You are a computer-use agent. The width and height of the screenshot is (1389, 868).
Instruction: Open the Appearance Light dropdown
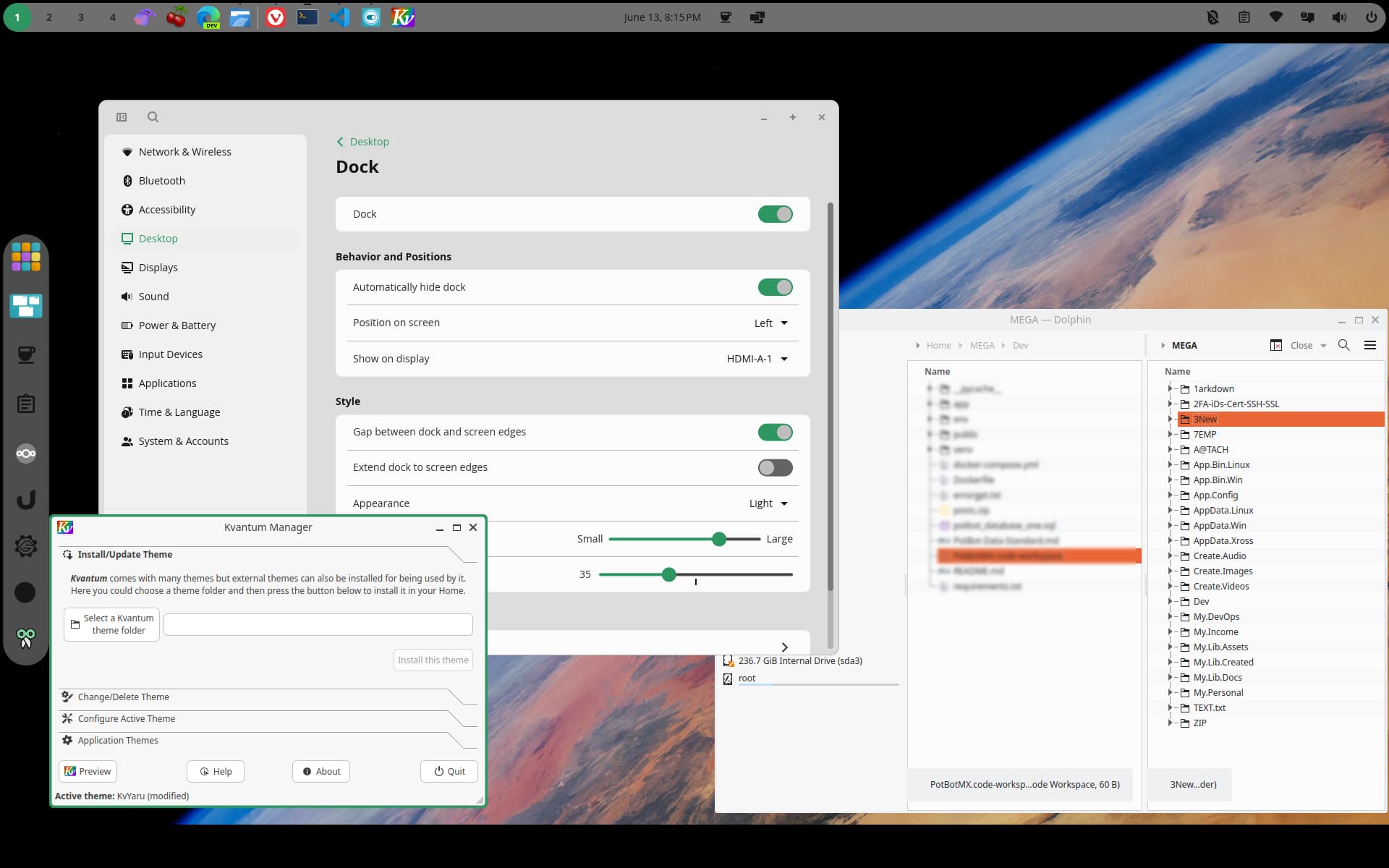pyautogui.click(x=768, y=503)
